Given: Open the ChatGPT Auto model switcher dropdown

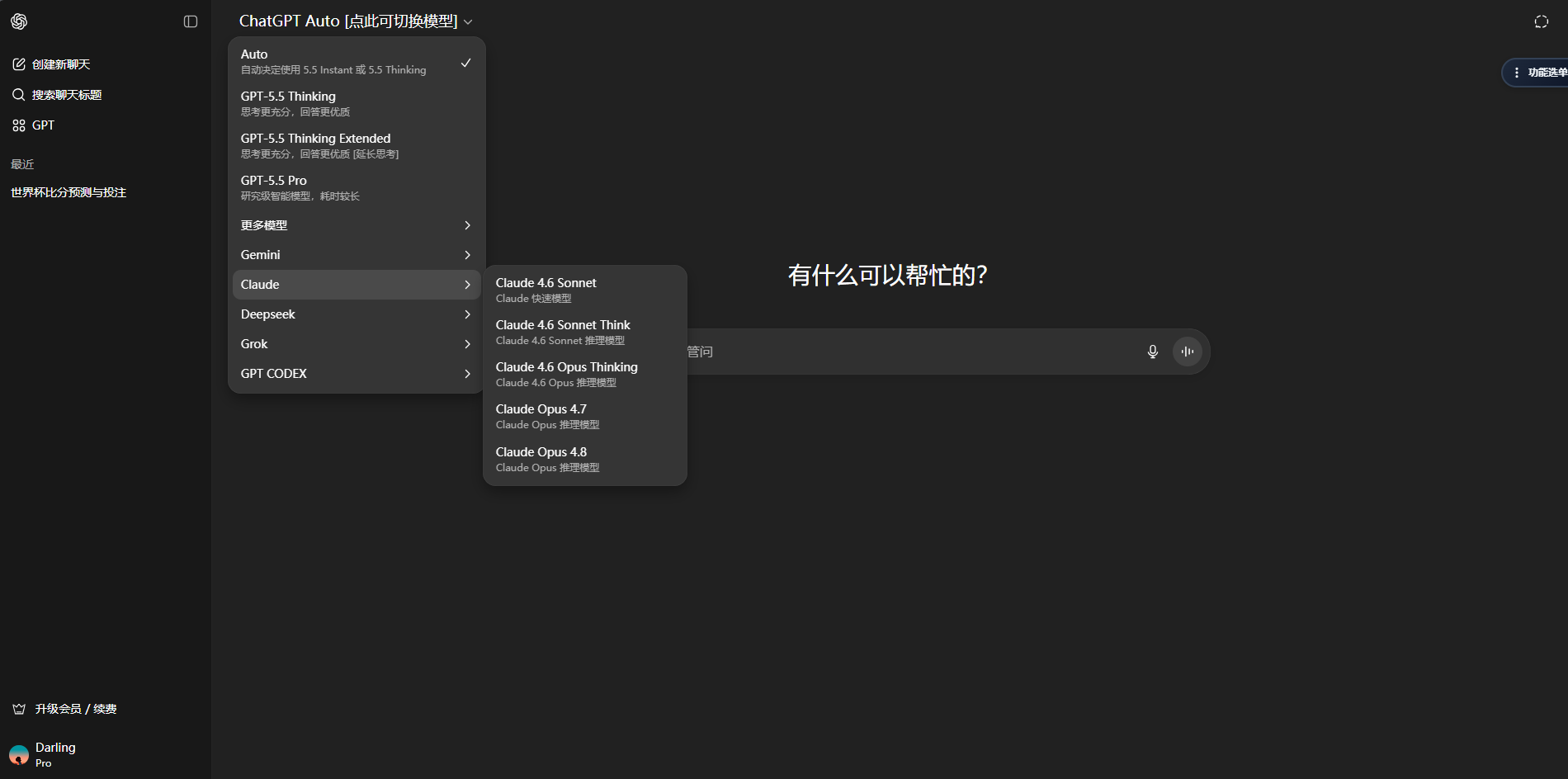Looking at the screenshot, I should click(356, 21).
